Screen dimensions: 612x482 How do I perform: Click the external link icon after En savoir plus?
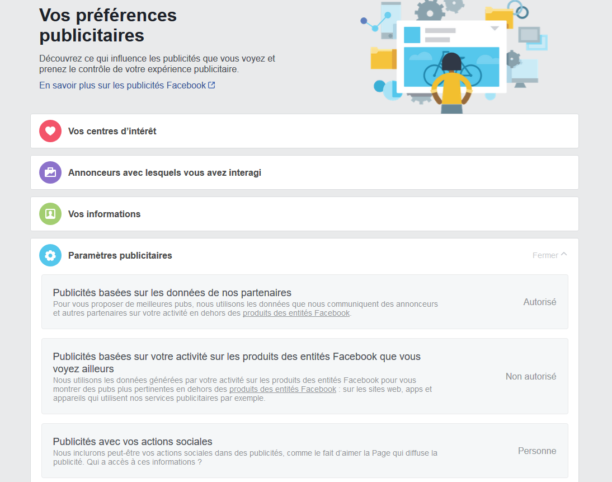212,86
